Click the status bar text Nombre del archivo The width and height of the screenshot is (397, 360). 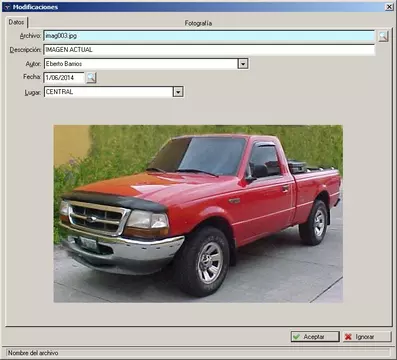click(x=33, y=353)
